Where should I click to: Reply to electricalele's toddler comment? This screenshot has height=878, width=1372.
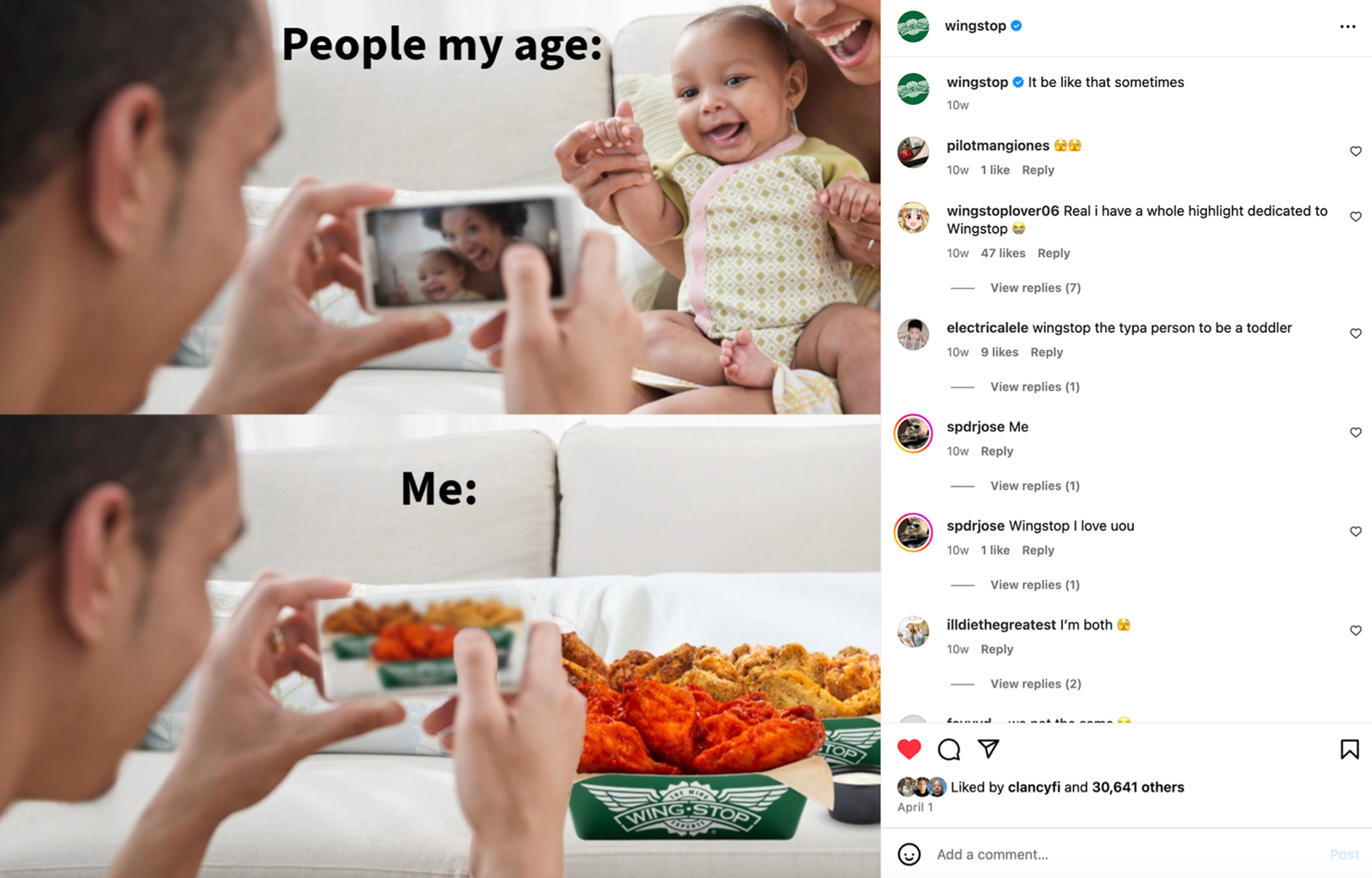coord(1046,352)
